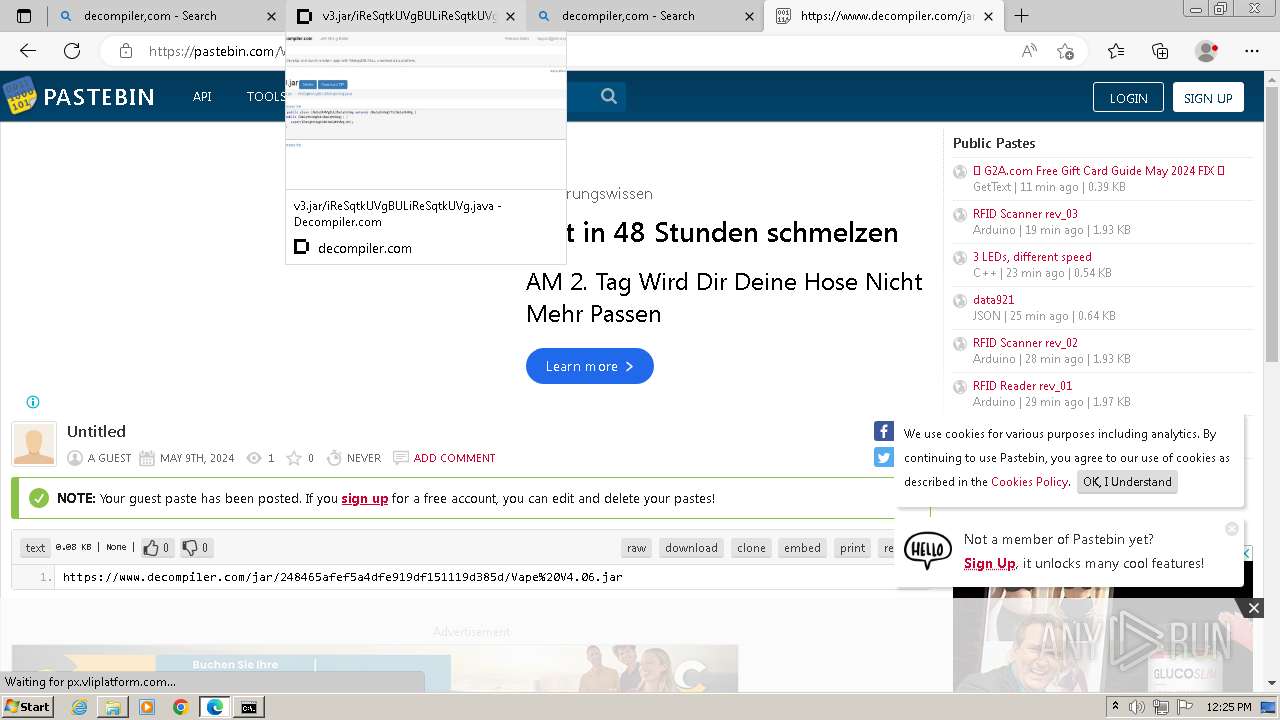The height and width of the screenshot is (720, 1280).
Task: Reload the page with the refresh icon
Action: pos(72,51)
